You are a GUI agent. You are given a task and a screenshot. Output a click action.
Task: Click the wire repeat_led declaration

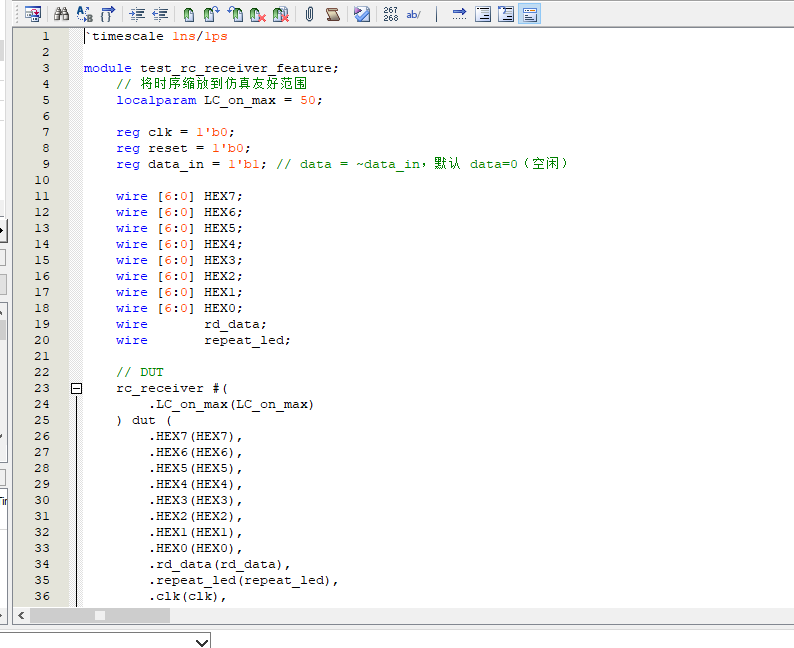coord(204,341)
